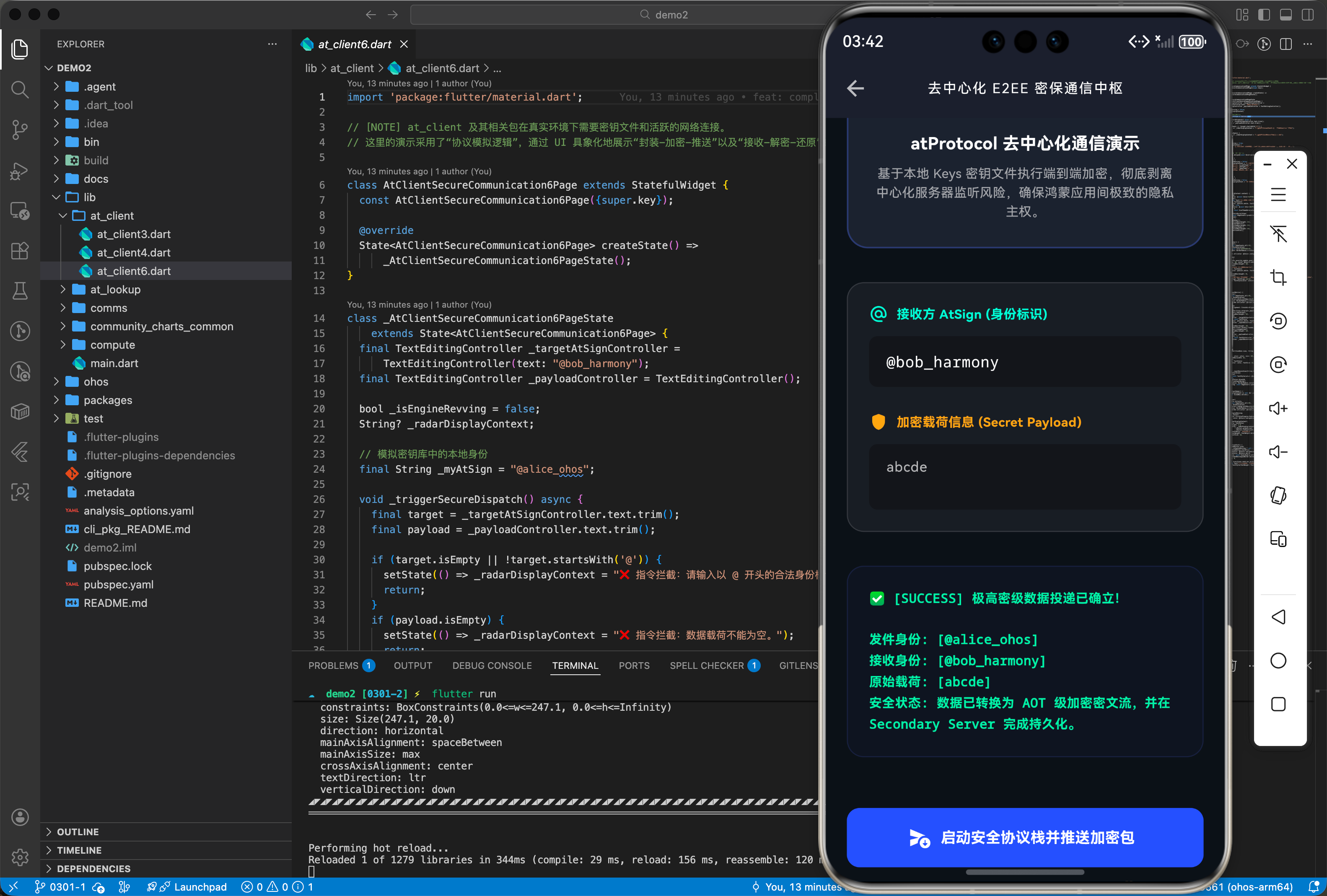Open the Source Control view
This screenshot has width=1327, height=896.
(x=20, y=129)
